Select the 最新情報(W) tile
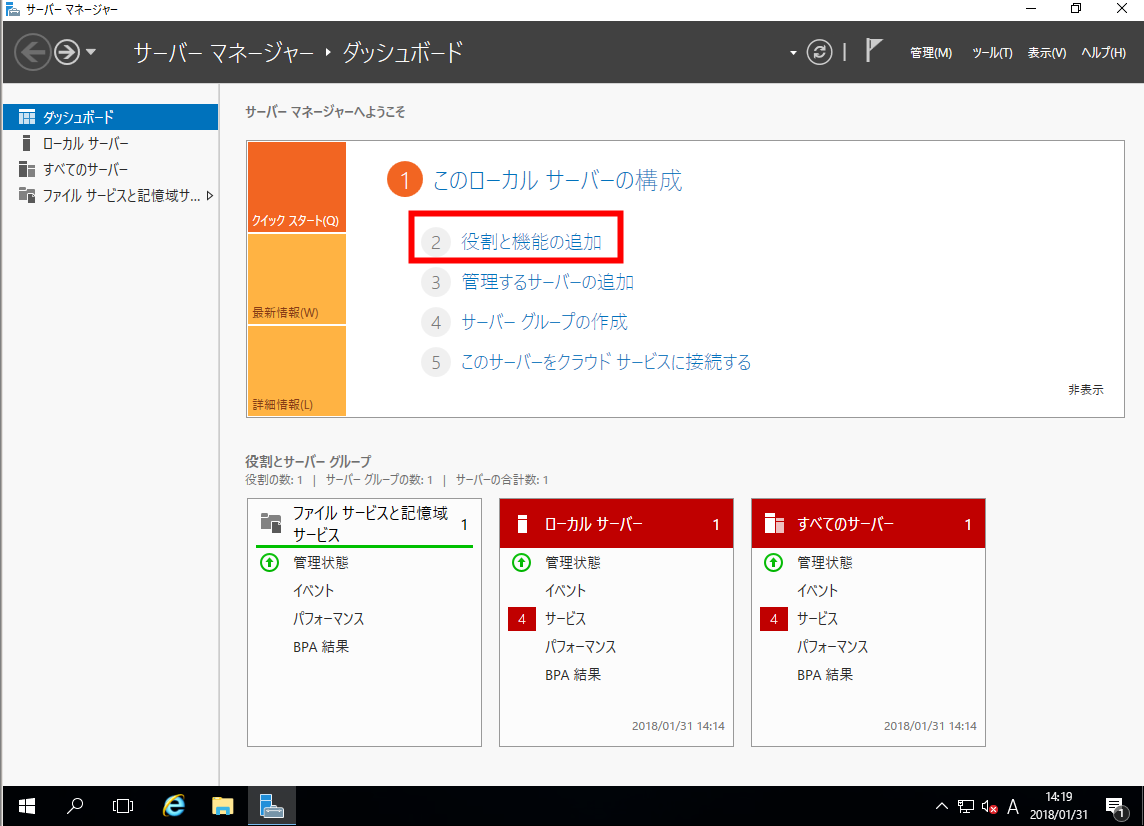Viewport: 1144px width, 826px height. [297, 279]
